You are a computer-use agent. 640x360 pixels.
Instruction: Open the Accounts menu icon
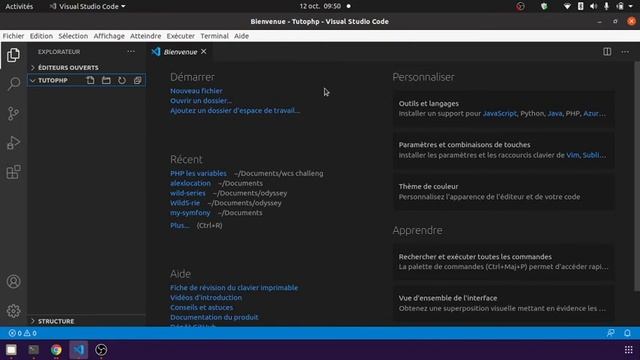13,282
